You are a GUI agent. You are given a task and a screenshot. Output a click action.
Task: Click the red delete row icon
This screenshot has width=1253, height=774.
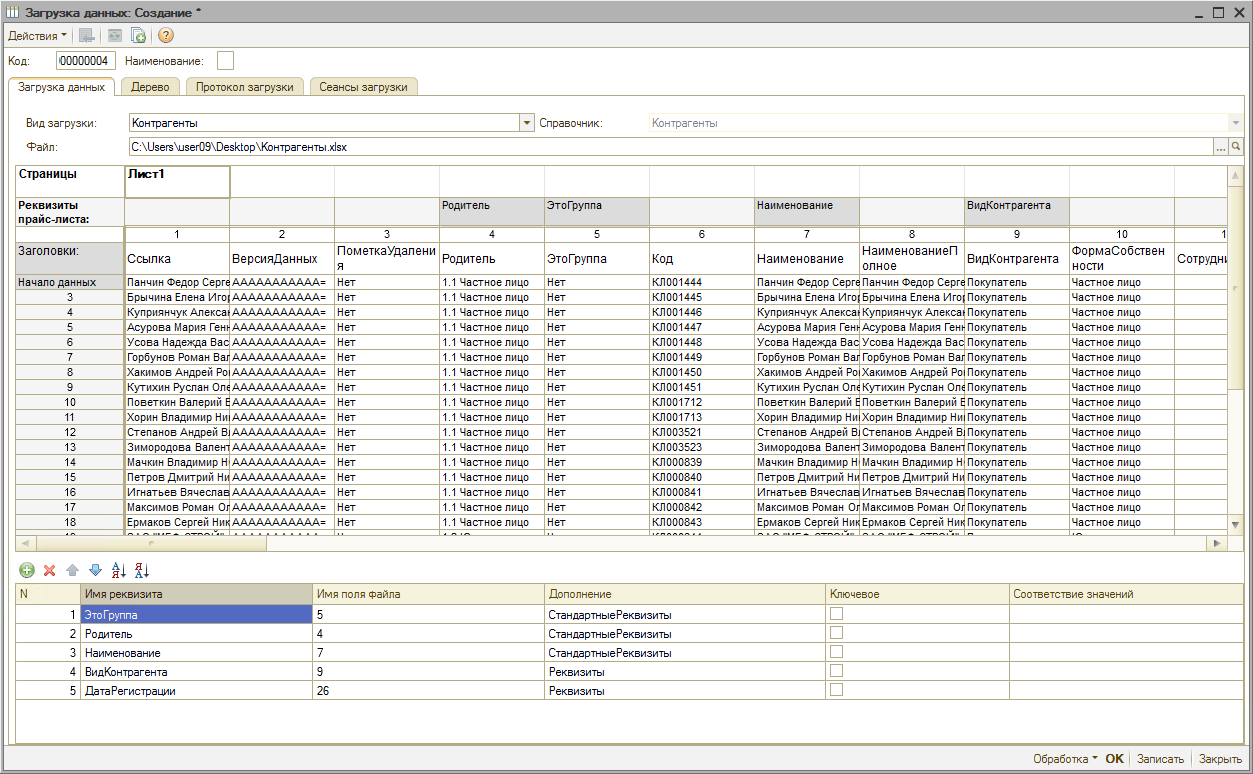[x=49, y=570]
